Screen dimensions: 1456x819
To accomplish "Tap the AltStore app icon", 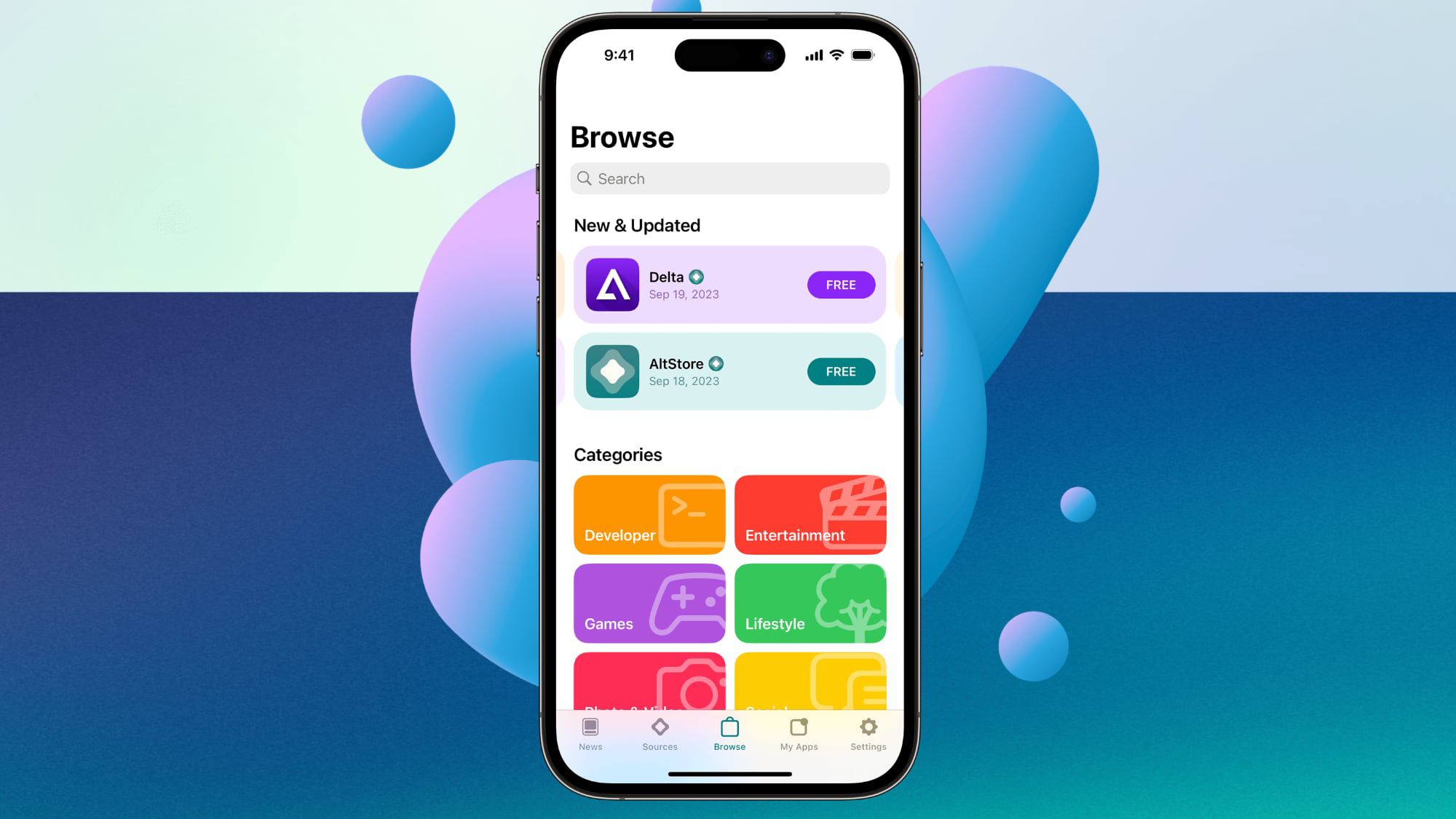I will pyautogui.click(x=613, y=371).
